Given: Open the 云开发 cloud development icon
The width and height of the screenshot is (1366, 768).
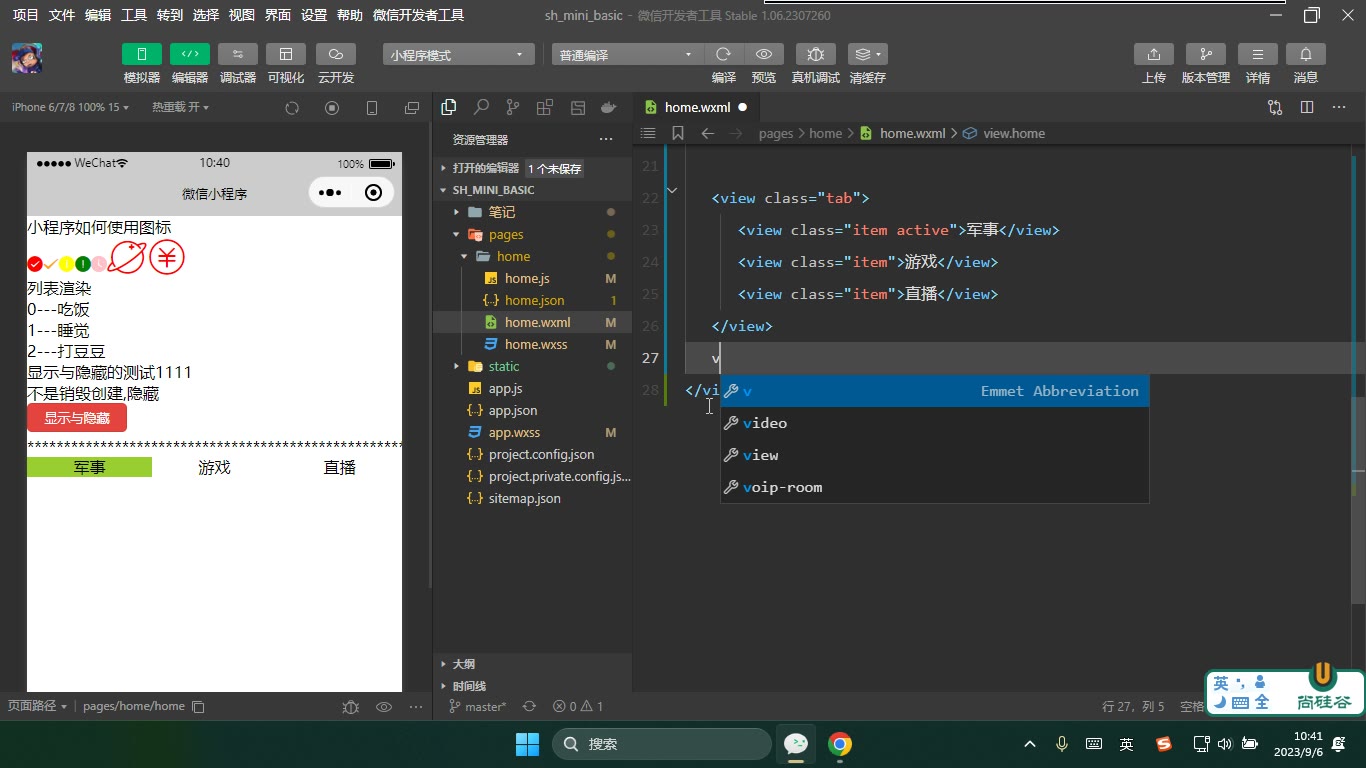Looking at the screenshot, I should click(x=336, y=54).
